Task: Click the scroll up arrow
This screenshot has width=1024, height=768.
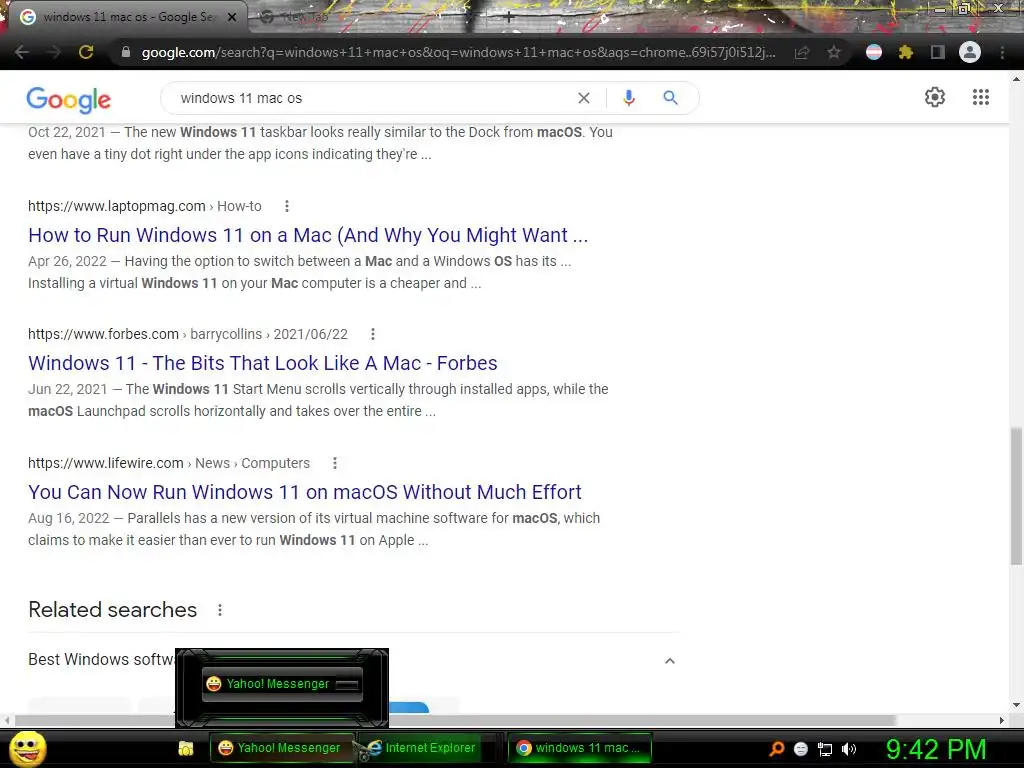Action: pyautogui.click(x=1016, y=79)
